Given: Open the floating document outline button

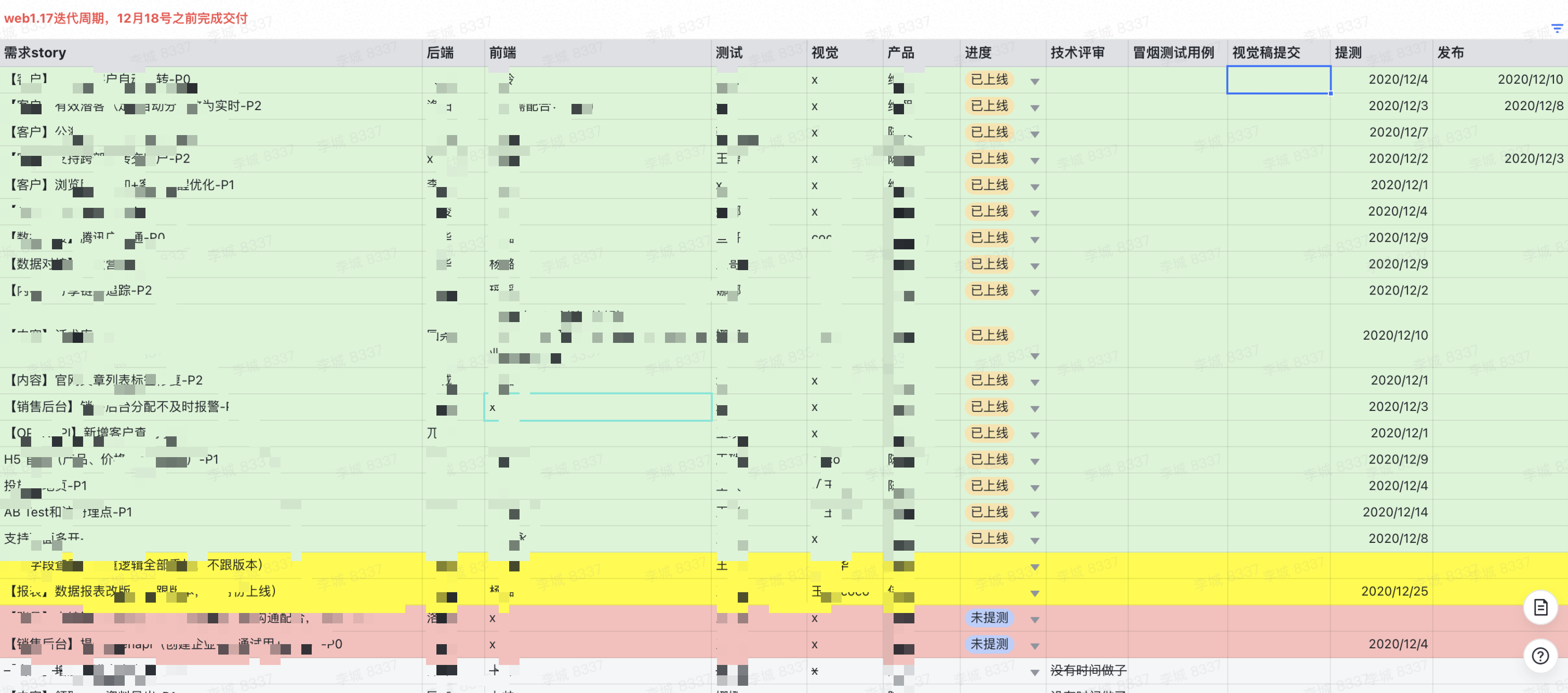Looking at the screenshot, I should point(1540,607).
